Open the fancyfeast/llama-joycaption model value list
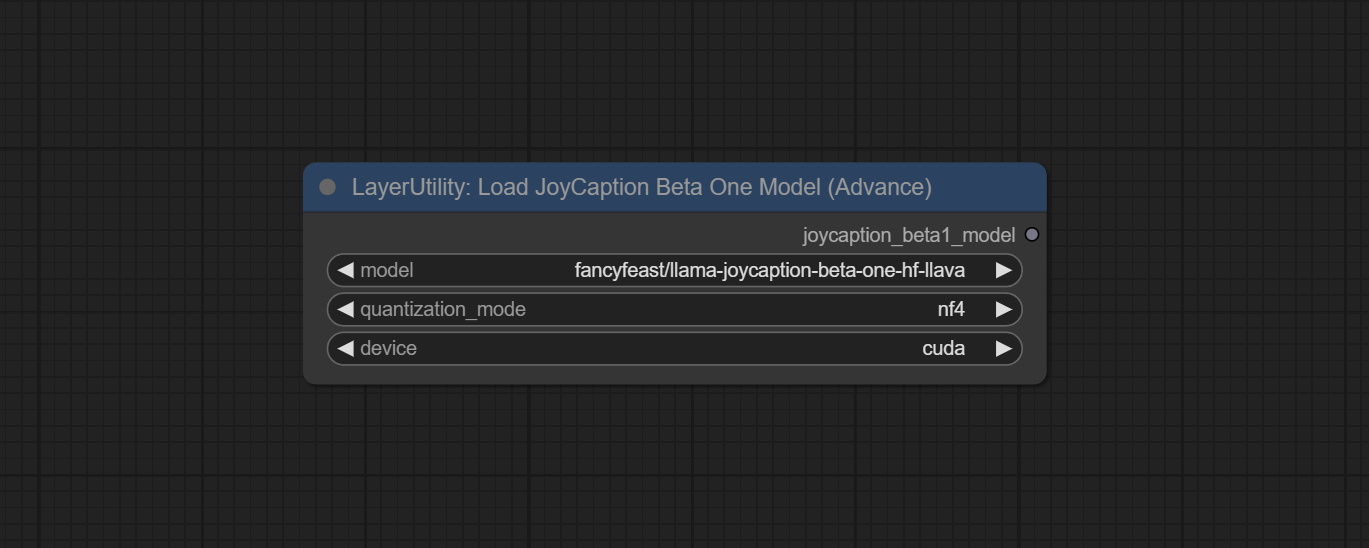This screenshot has height=548, width=1369. click(769, 270)
